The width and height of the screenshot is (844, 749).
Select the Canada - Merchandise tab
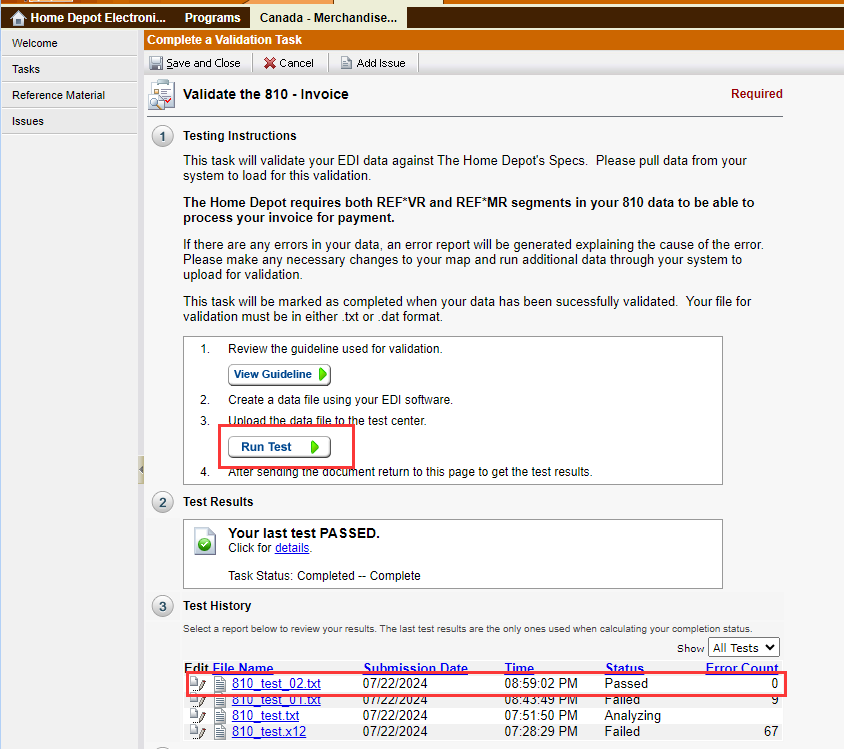tap(328, 18)
